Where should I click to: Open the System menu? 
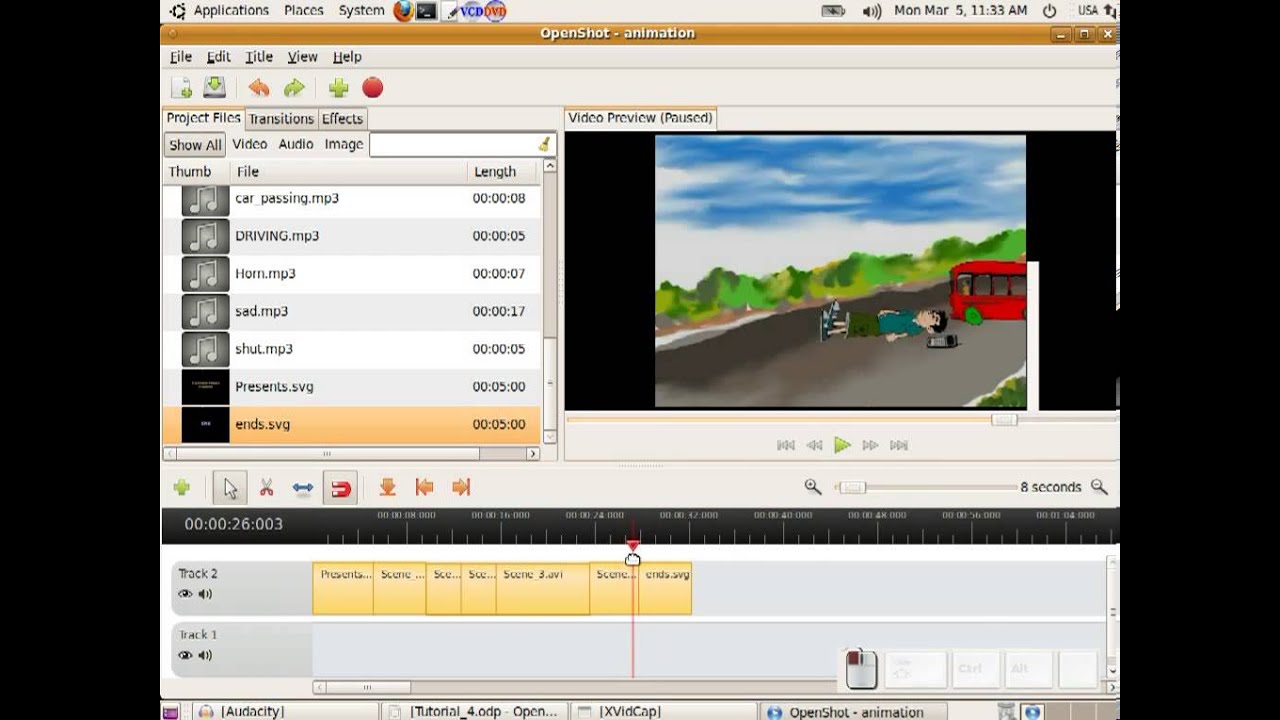coord(361,10)
